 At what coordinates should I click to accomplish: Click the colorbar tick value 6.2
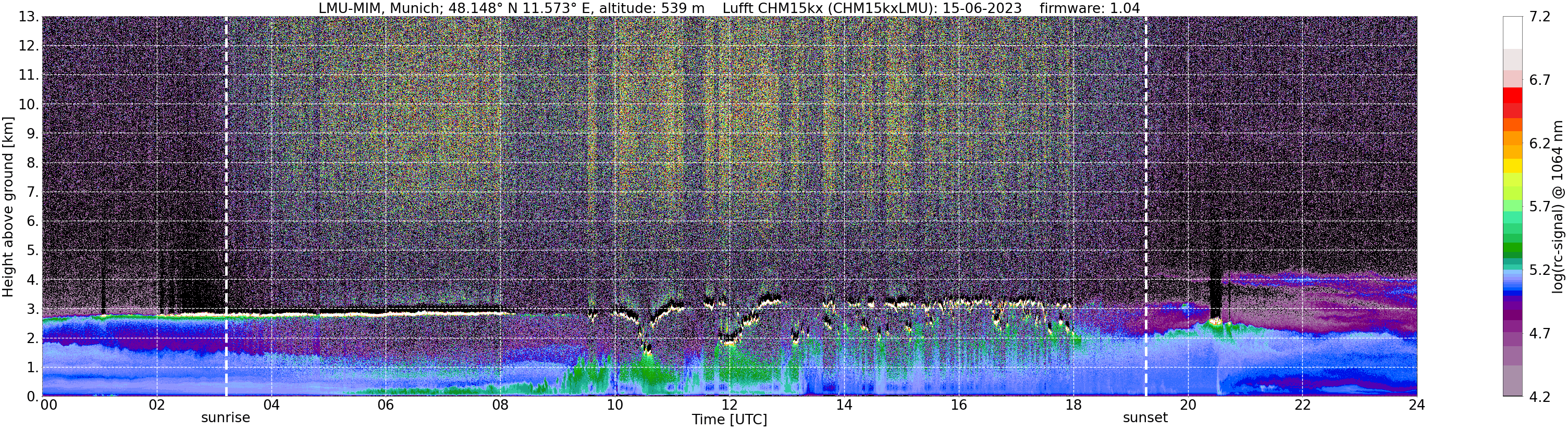(x=1540, y=144)
